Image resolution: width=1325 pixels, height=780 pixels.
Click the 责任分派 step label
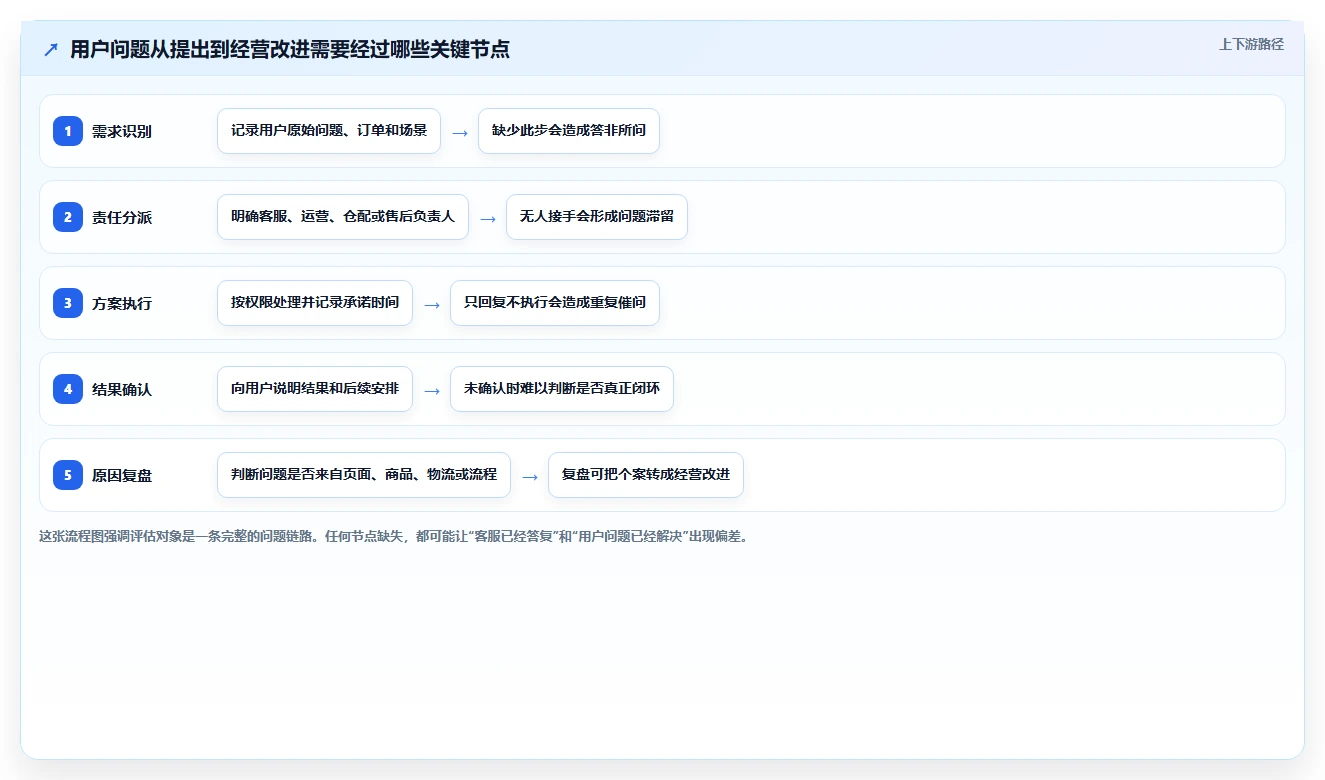[122, 217]
